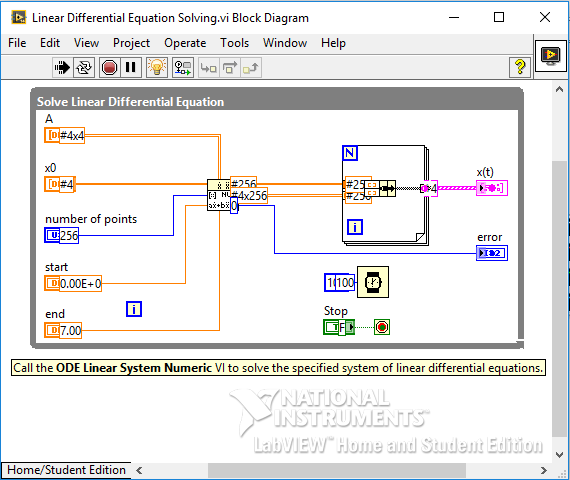
Task: Click the error output 0 probe
Action: 234,206
